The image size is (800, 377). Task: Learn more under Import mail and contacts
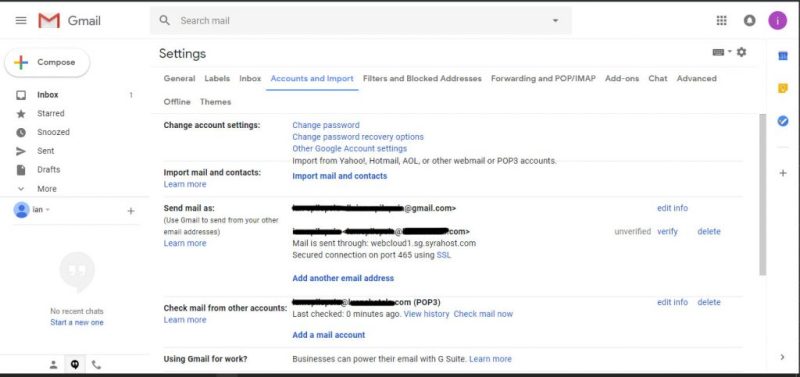point(185,184)
